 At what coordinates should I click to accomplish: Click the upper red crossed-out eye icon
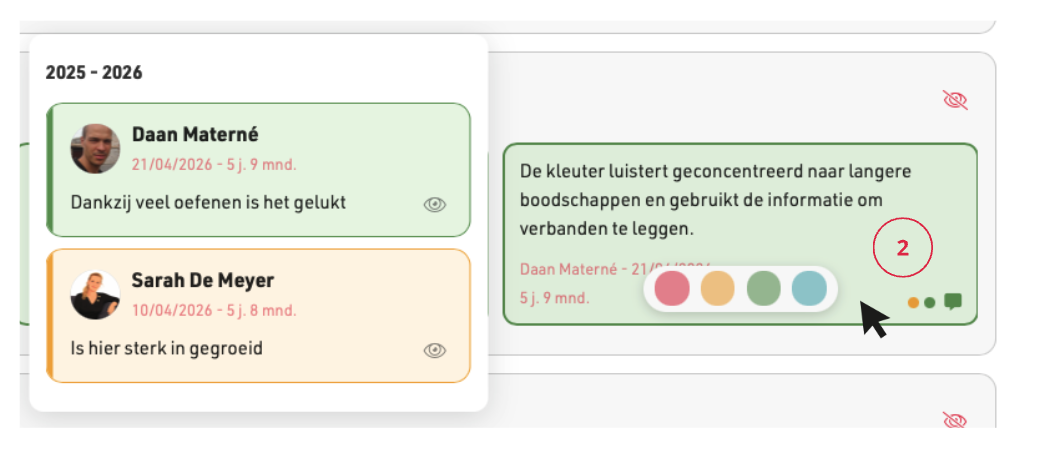[x=955, y=100]
